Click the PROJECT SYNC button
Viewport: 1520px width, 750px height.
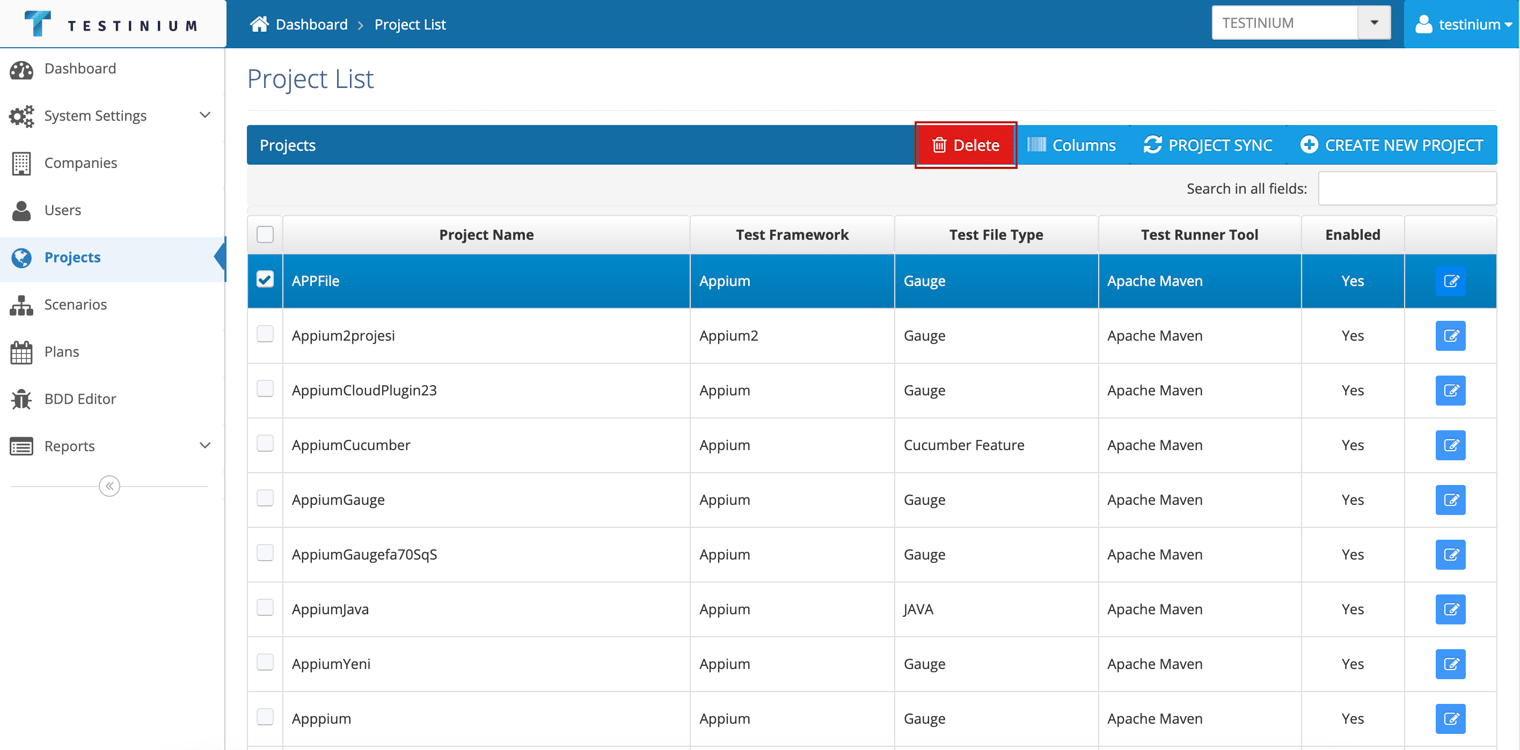(x=1208, y=145)
